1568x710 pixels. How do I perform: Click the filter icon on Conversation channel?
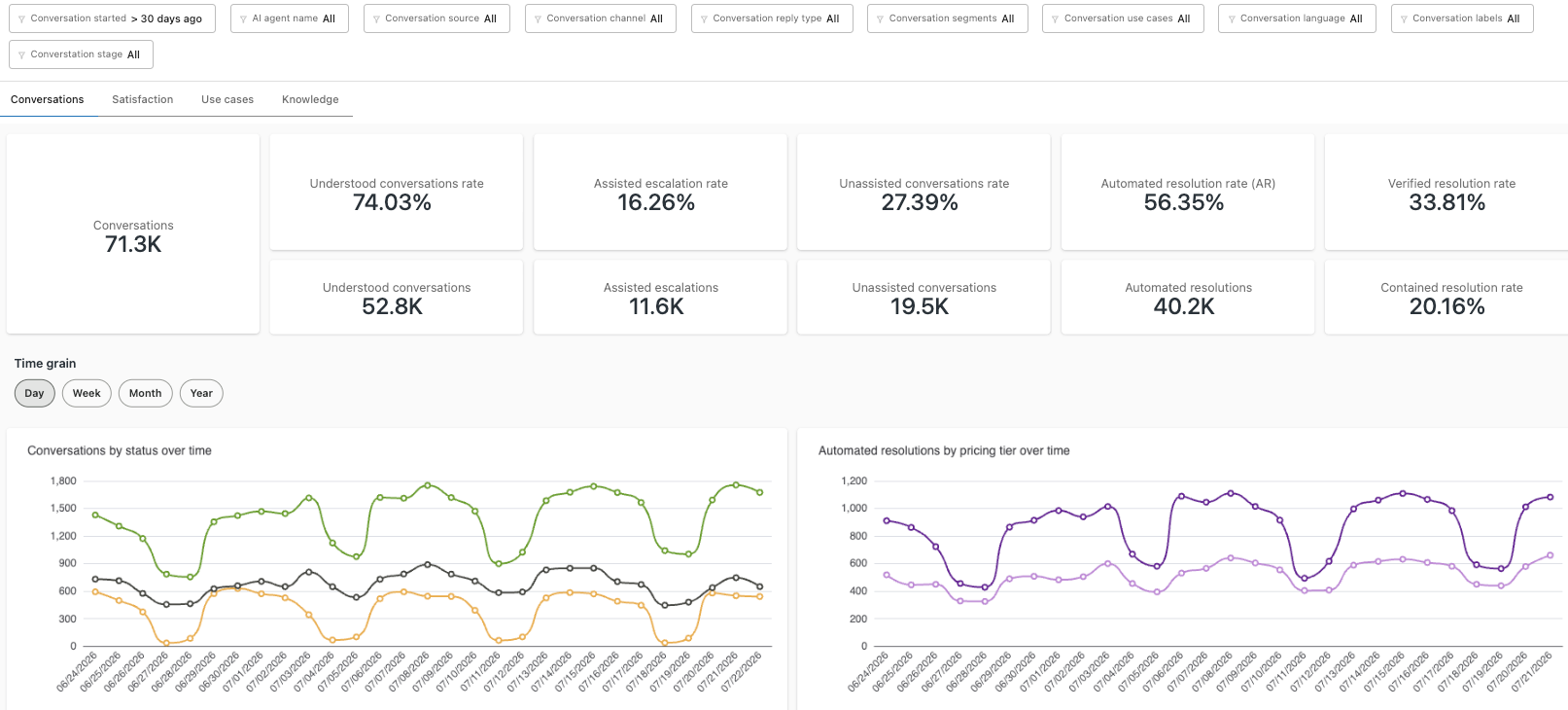click(x=538, y=18)
